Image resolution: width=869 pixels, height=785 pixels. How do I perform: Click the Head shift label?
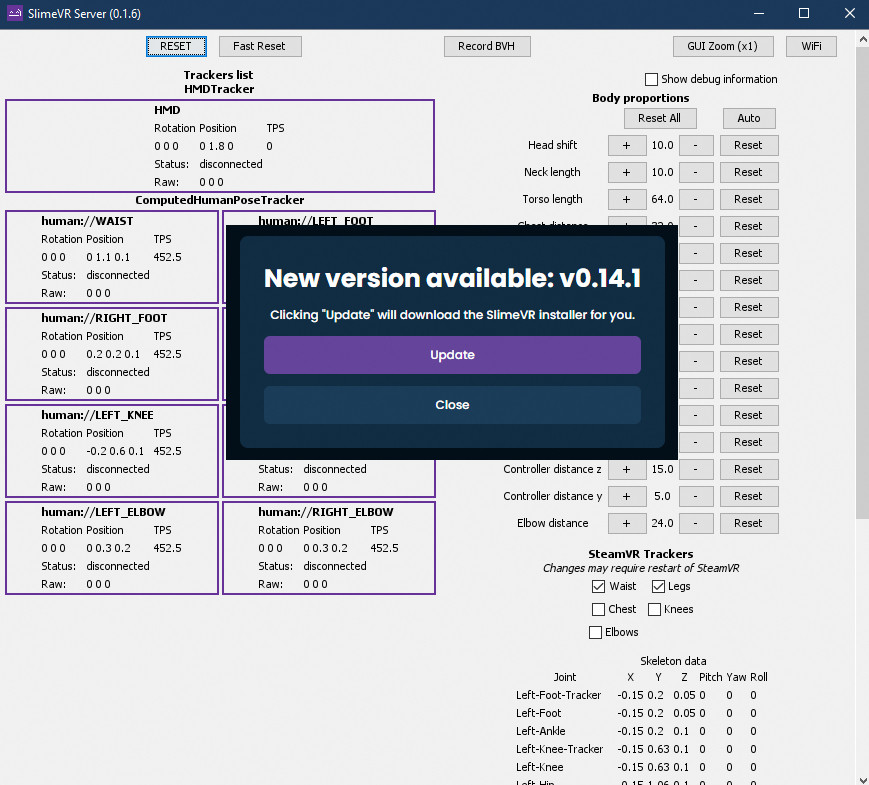pos(553,145)
